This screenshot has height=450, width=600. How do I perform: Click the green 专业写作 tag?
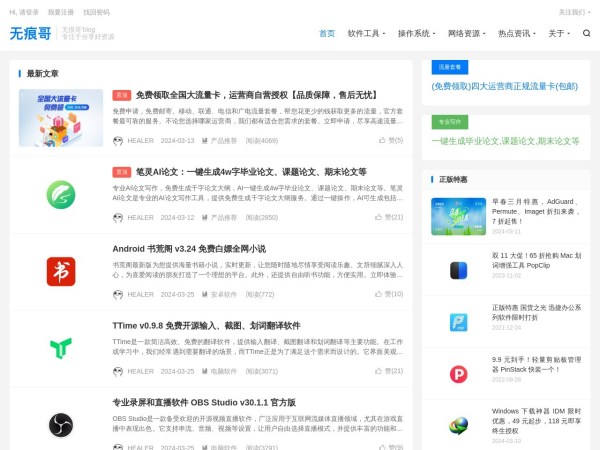450,122
